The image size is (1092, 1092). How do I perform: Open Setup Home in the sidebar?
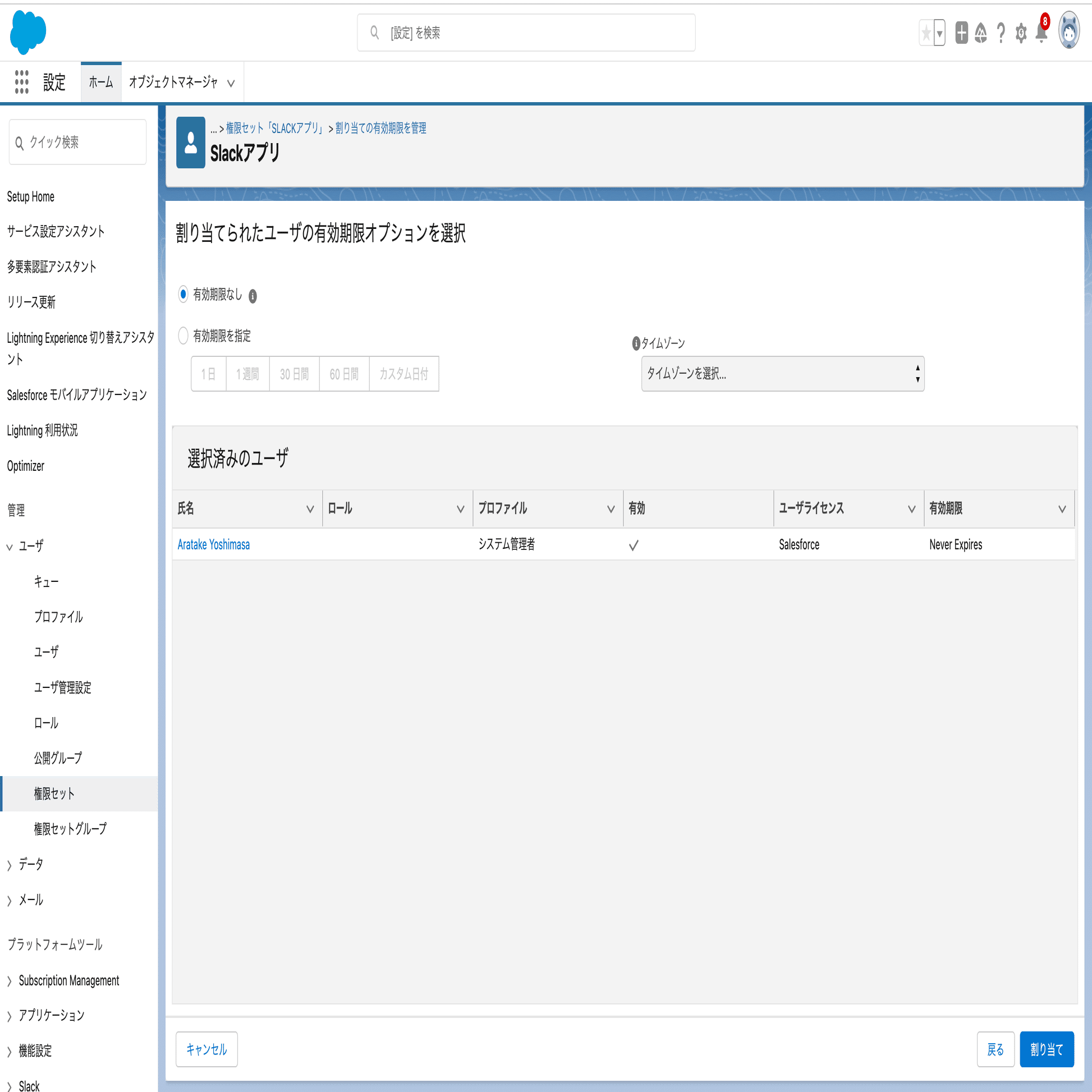coord(30,197)
